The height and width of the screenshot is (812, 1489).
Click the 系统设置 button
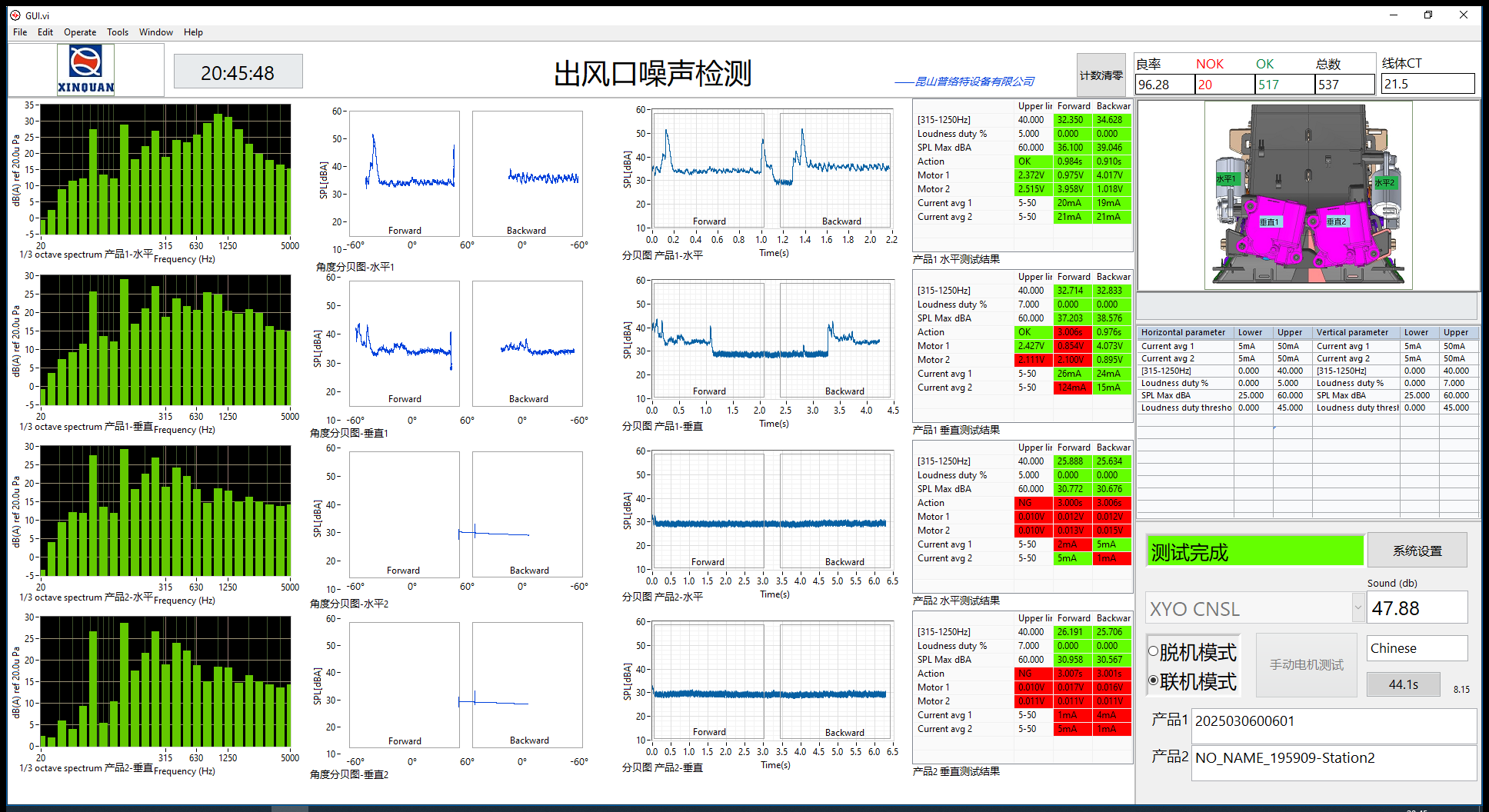tap(1417, 551)
